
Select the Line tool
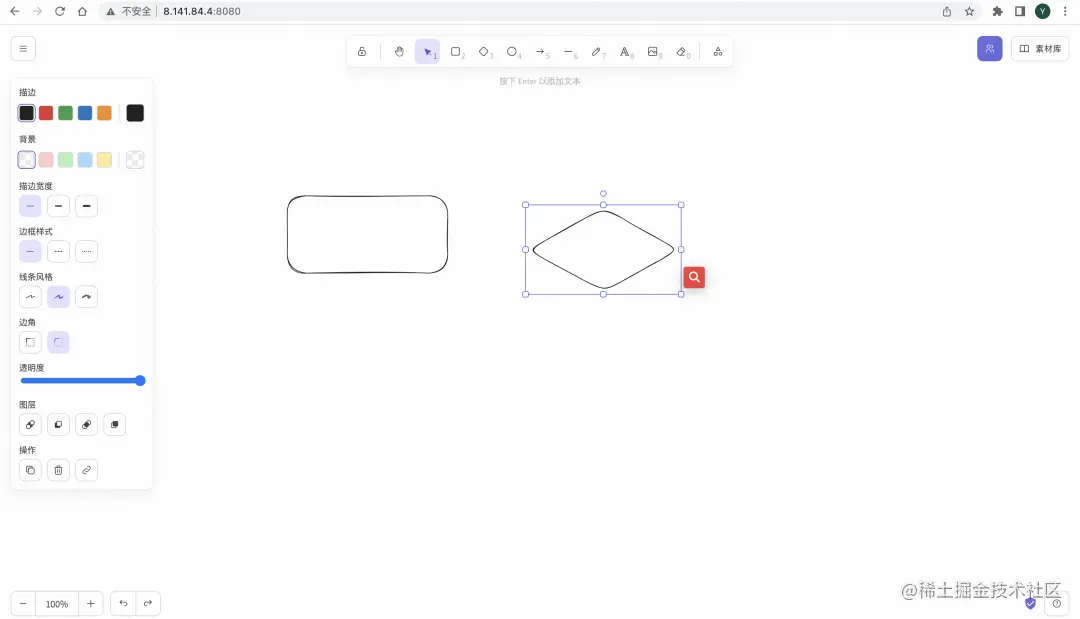pos(568,52)
